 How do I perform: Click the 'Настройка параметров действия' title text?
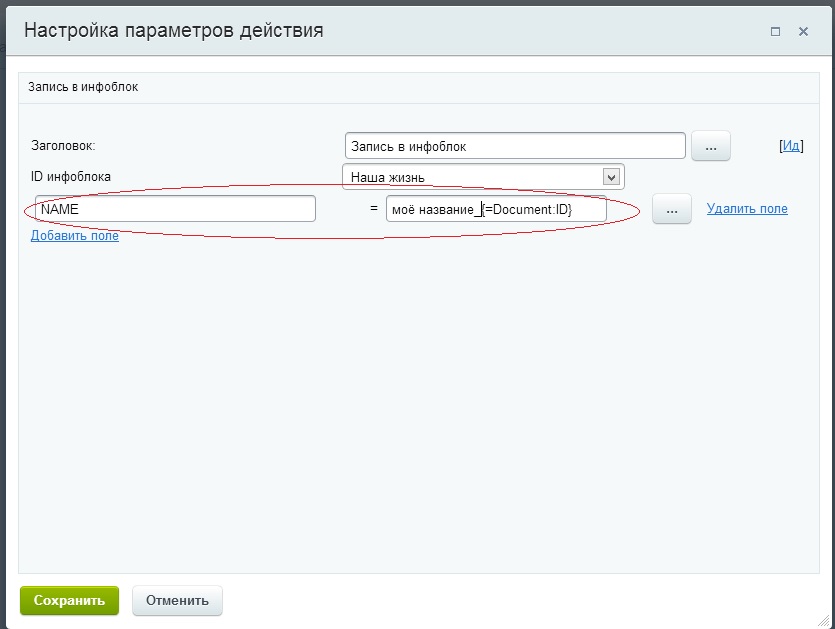174,30
